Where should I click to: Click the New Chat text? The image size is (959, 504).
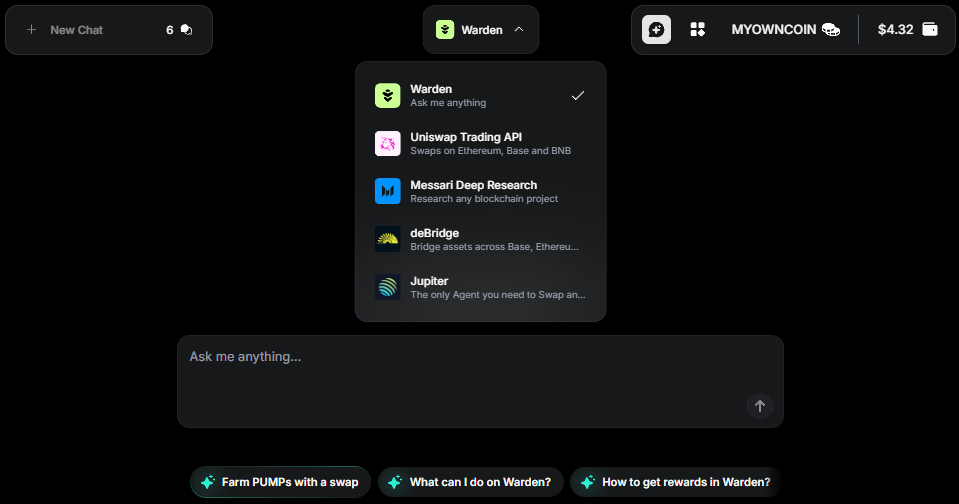tap(76, 30)
